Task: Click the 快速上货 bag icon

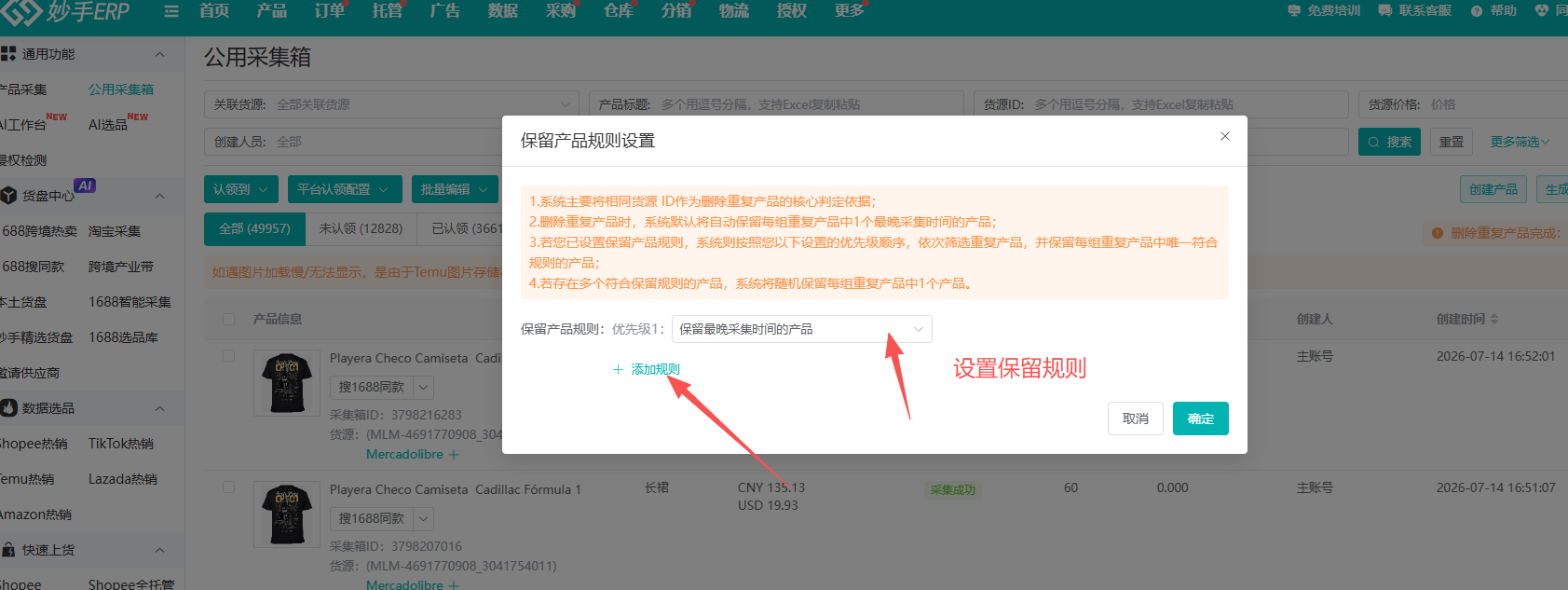Action: (9, 550)
